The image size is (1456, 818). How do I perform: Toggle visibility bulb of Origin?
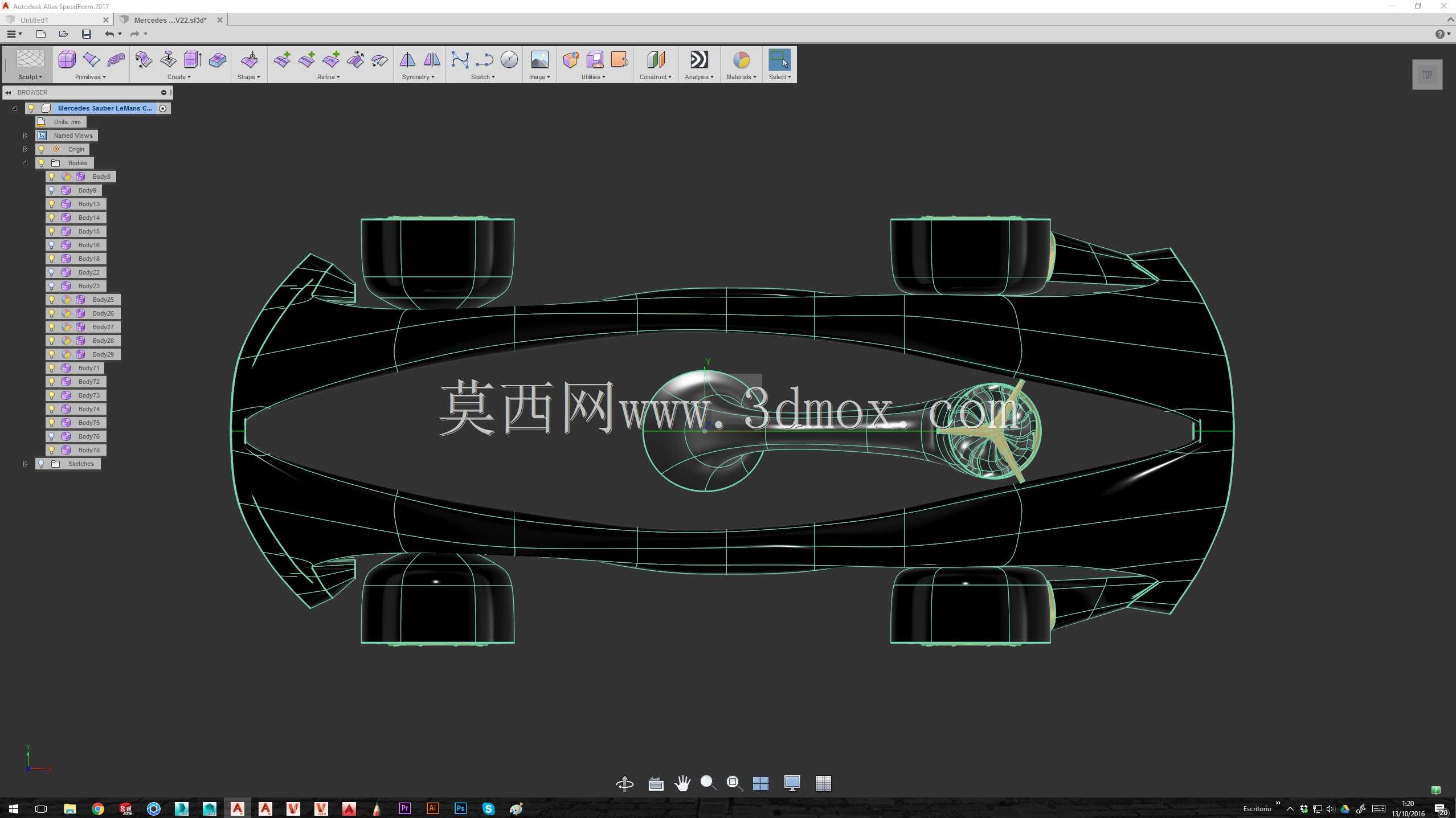(x=41, y=149)
